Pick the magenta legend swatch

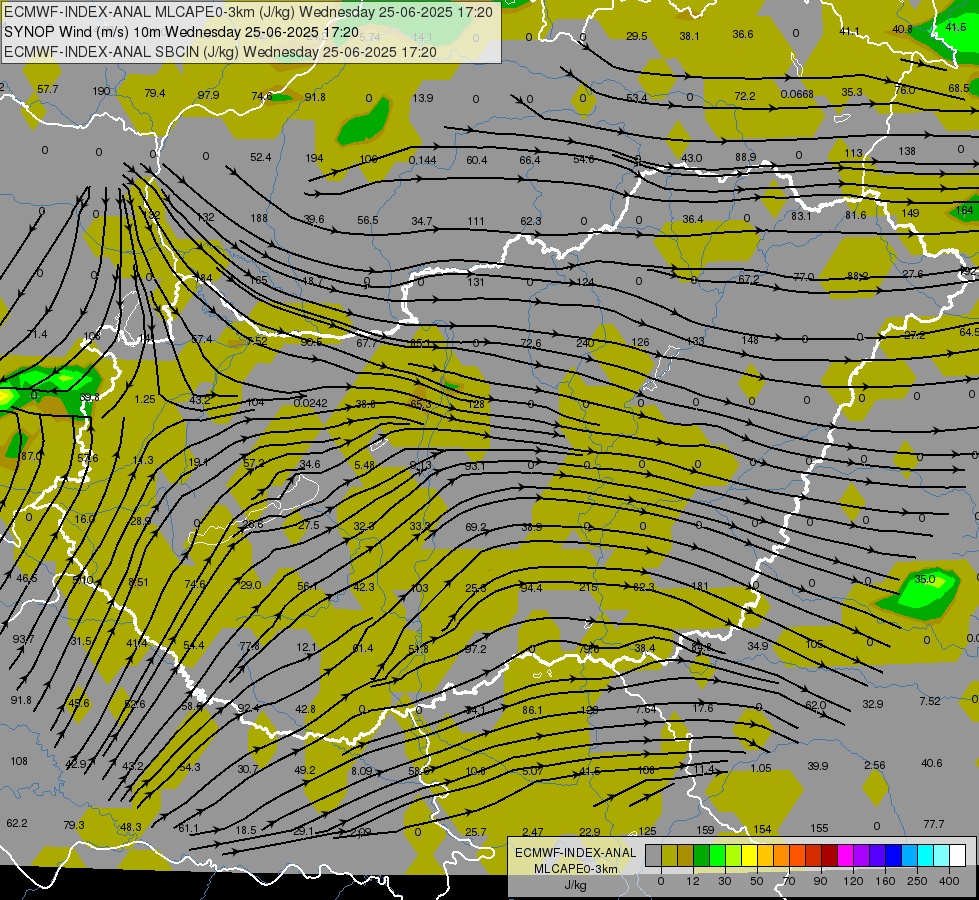(x=845, y=856)
